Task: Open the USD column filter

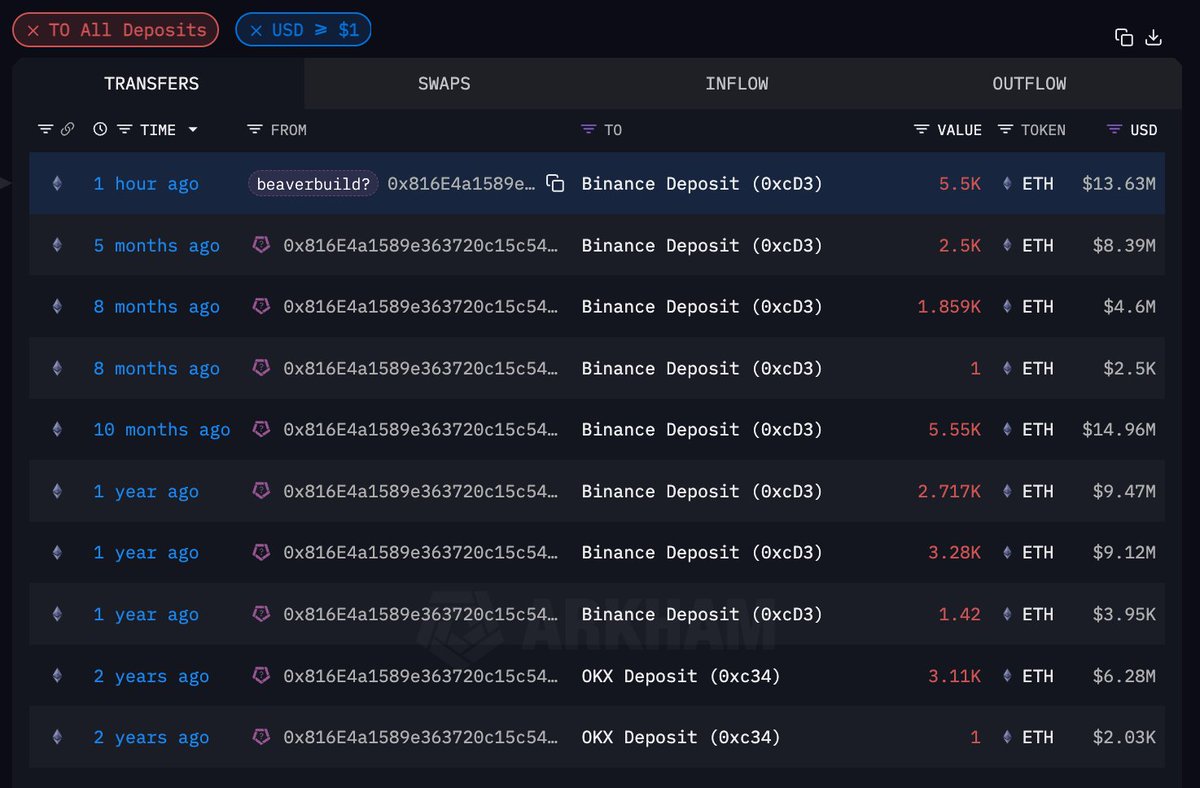Action: coord(1114,130)
